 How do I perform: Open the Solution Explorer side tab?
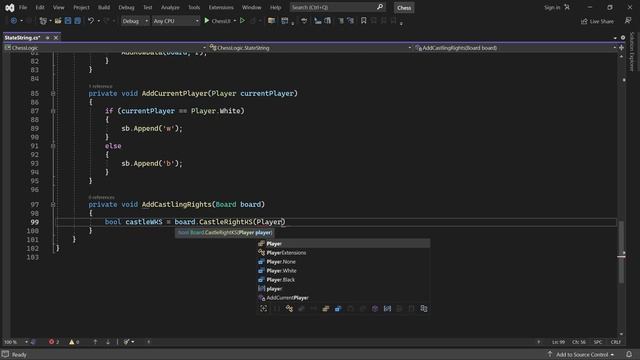pyautogui.click(x=632, y=52)
